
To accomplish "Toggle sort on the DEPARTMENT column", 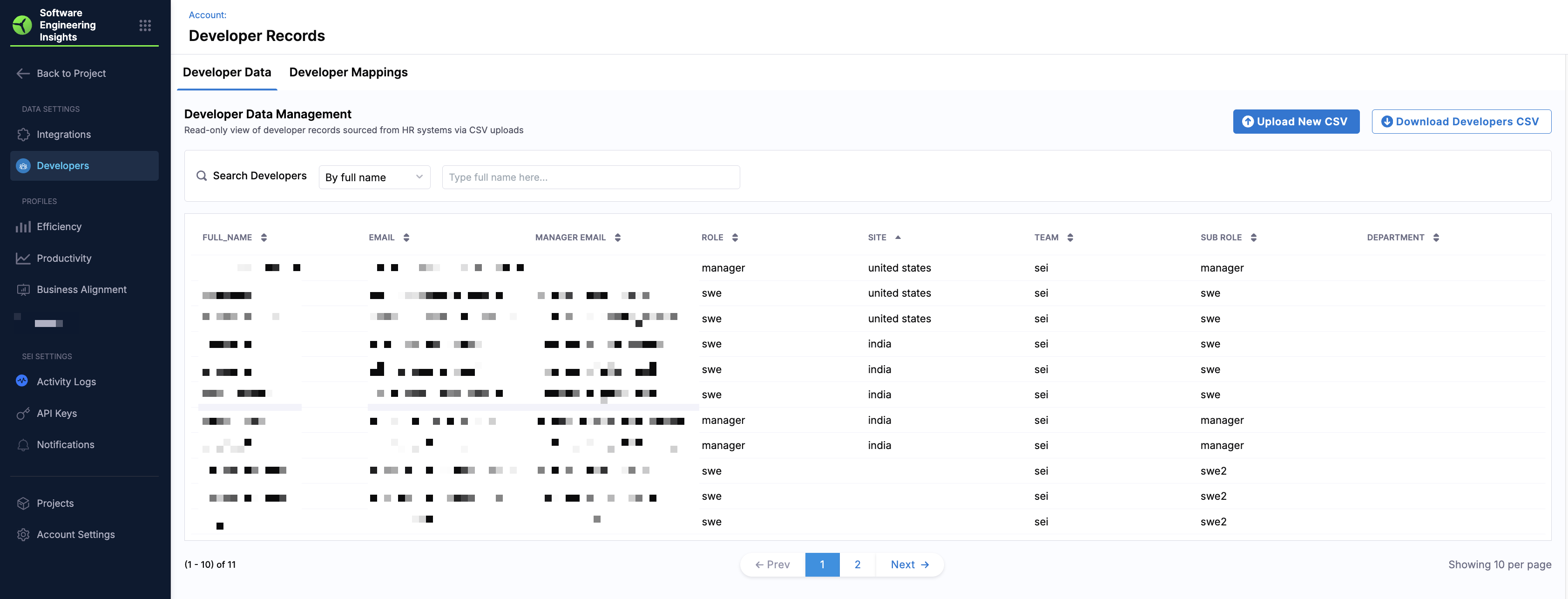I will click(x=1436, y=238).
